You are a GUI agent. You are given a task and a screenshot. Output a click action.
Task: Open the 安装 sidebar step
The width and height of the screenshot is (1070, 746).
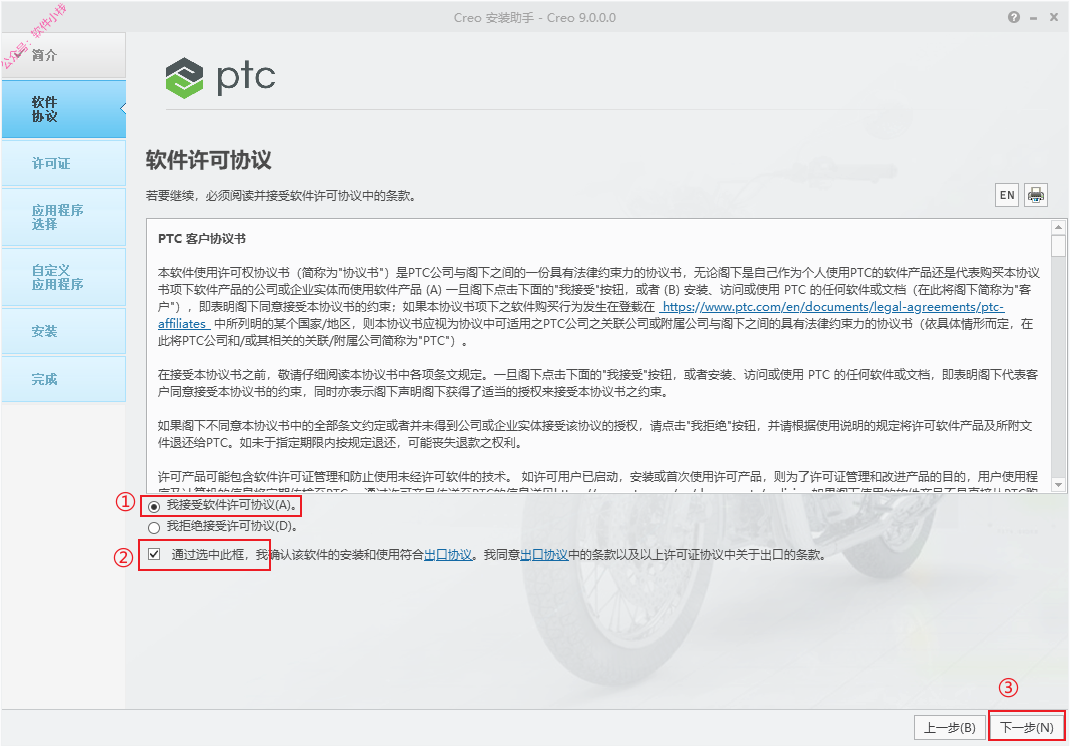[x=63, y=331]
